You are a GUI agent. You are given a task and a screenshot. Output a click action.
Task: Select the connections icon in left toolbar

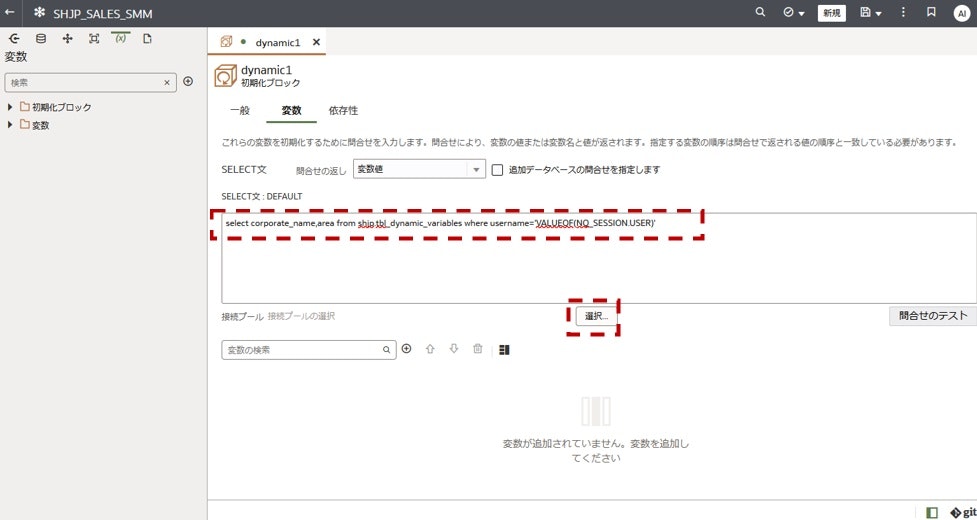[14, 39]
